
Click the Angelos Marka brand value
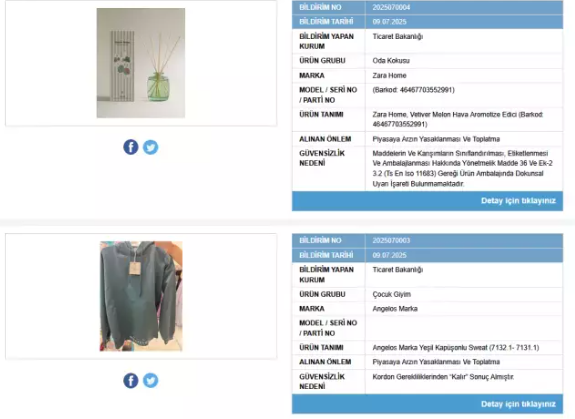[395, 309]
